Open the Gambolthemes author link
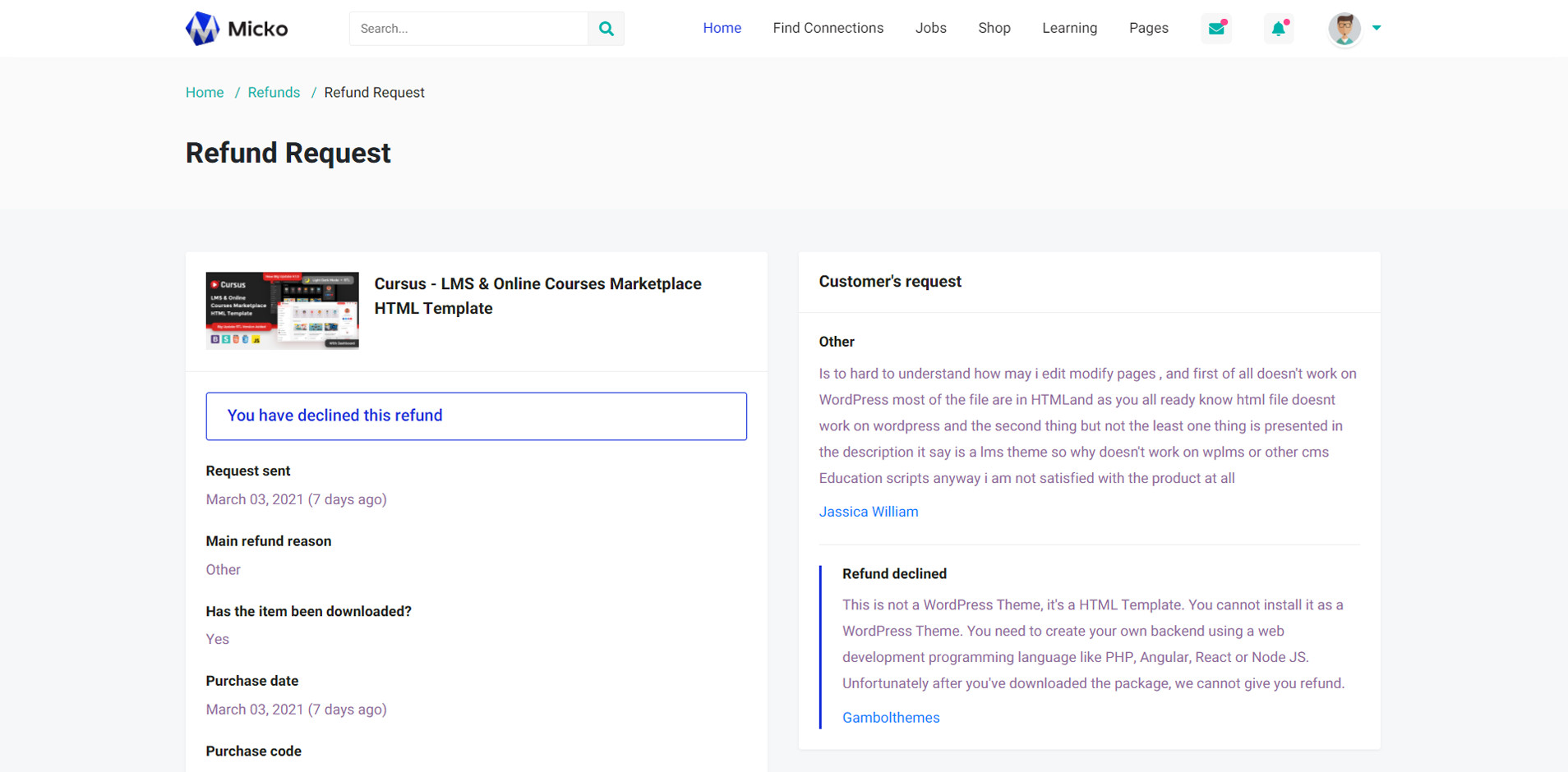 coord(891,718)
